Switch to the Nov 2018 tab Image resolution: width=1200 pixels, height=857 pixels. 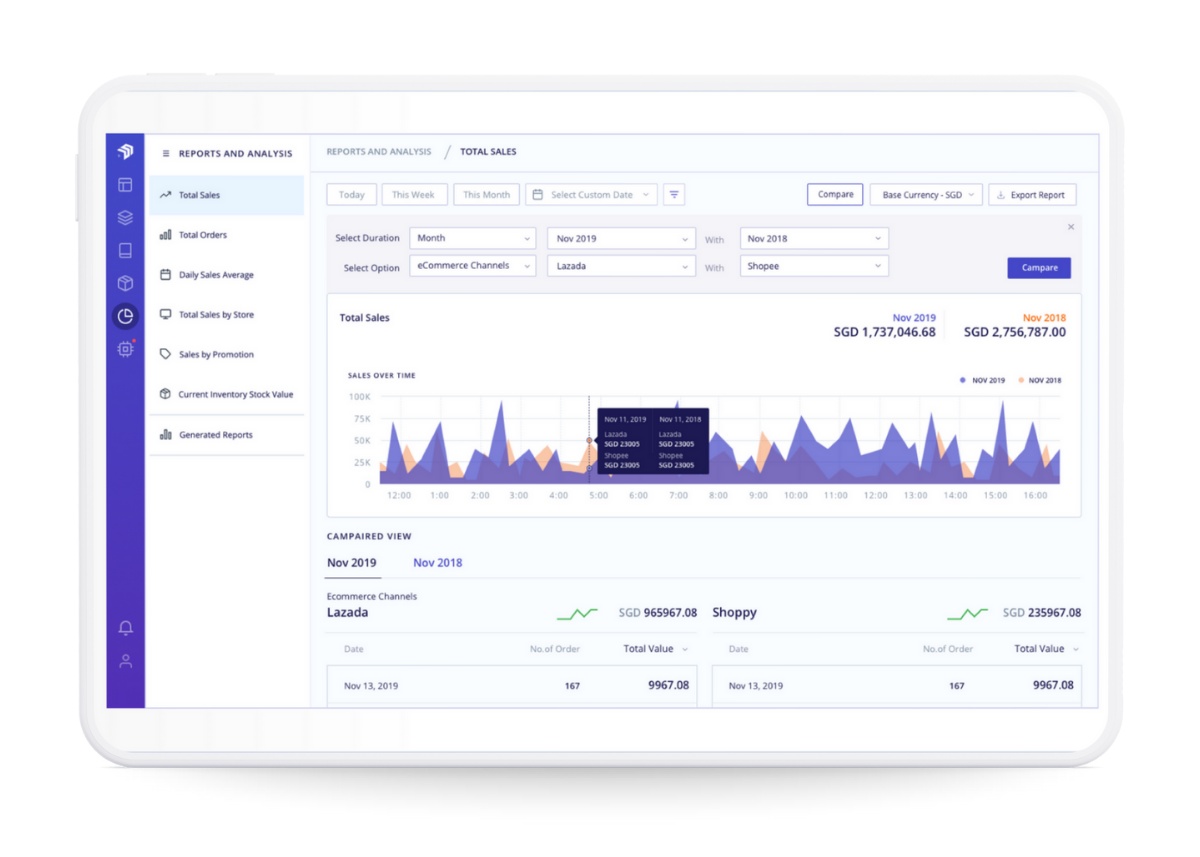pos(437,563)
